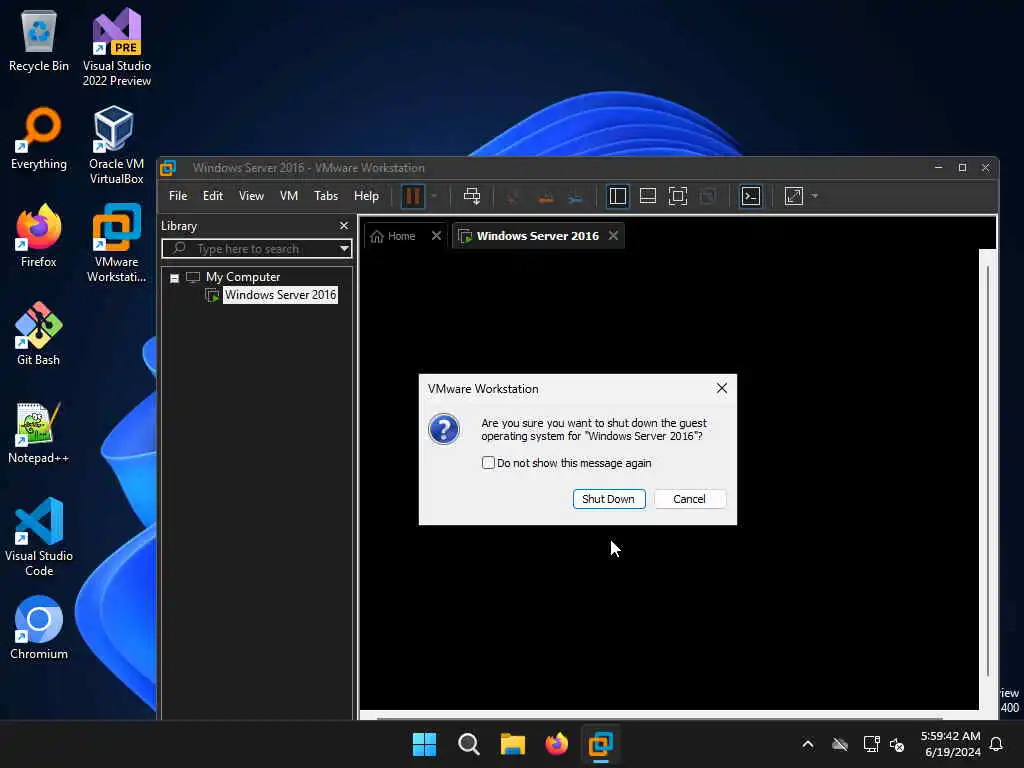Toggle the console view icon
This screenshot has height=768, width=1024.
(x=751, y=196)
